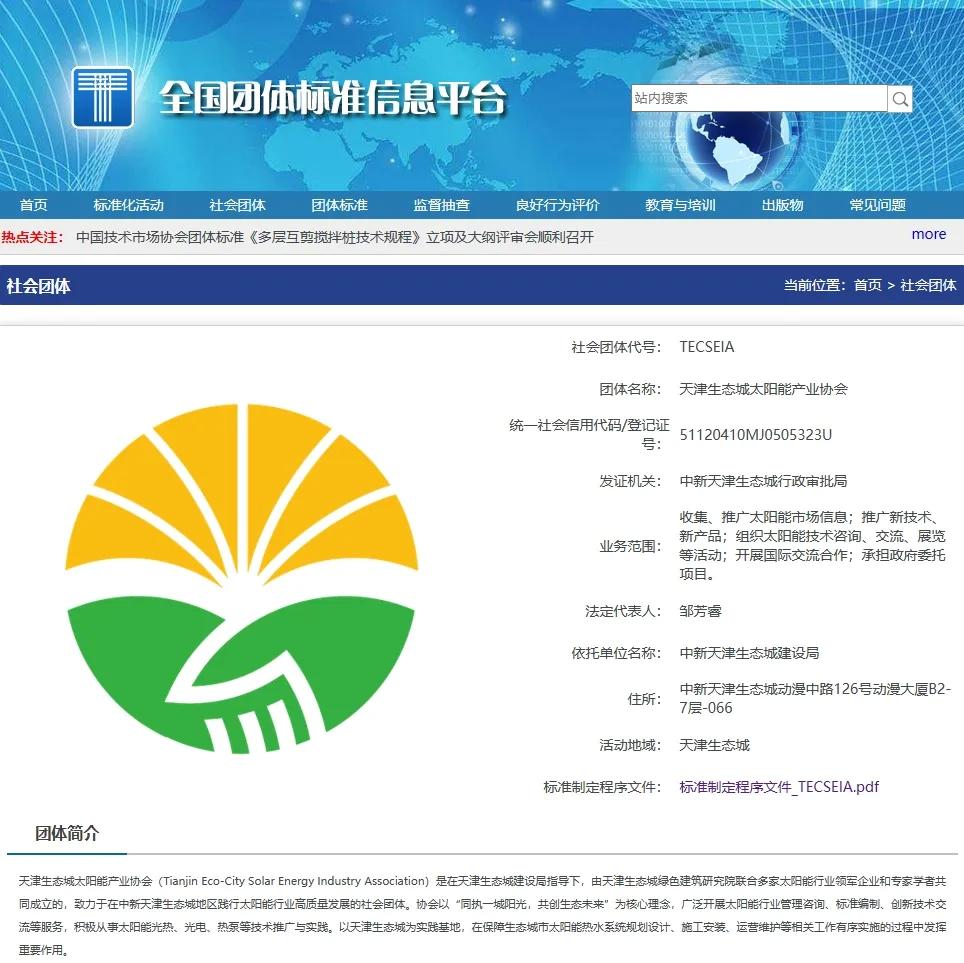Image resolution: width=964 pixels, height=963 pixels.
Task: Open the 首页 menu item
Action: click(x=33, y=205)
